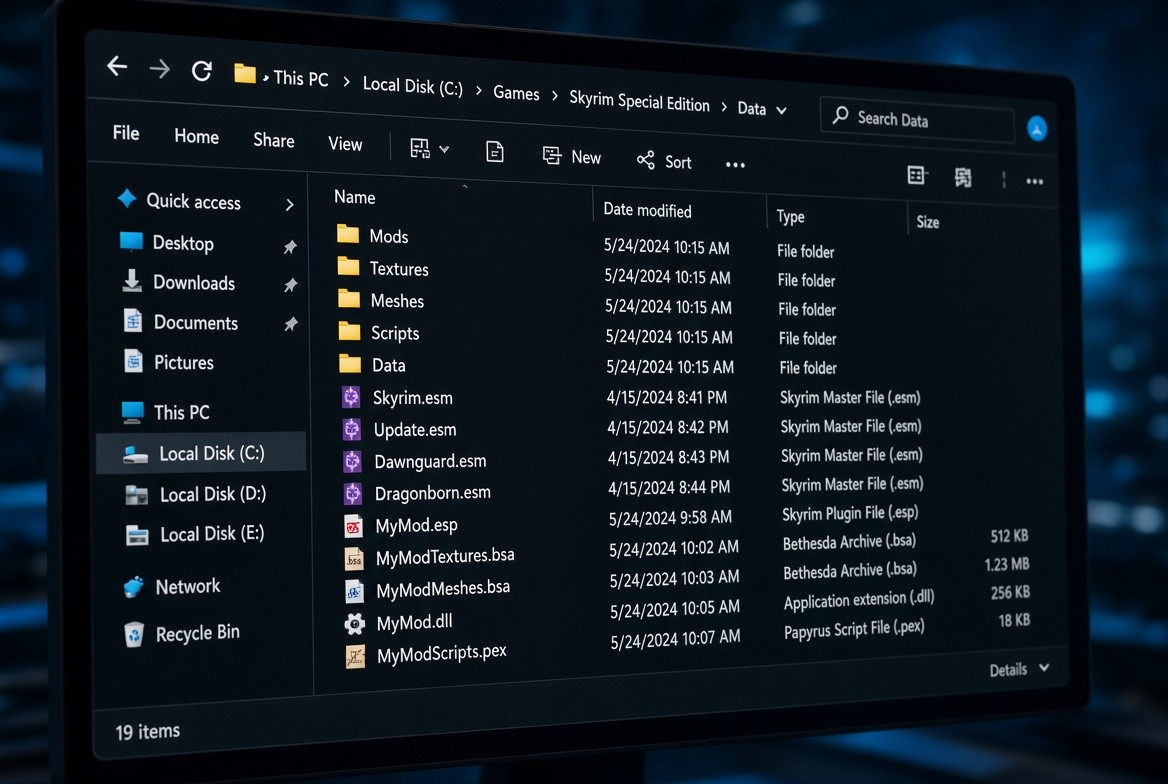Open the Share tab

[x=273, y=140]
